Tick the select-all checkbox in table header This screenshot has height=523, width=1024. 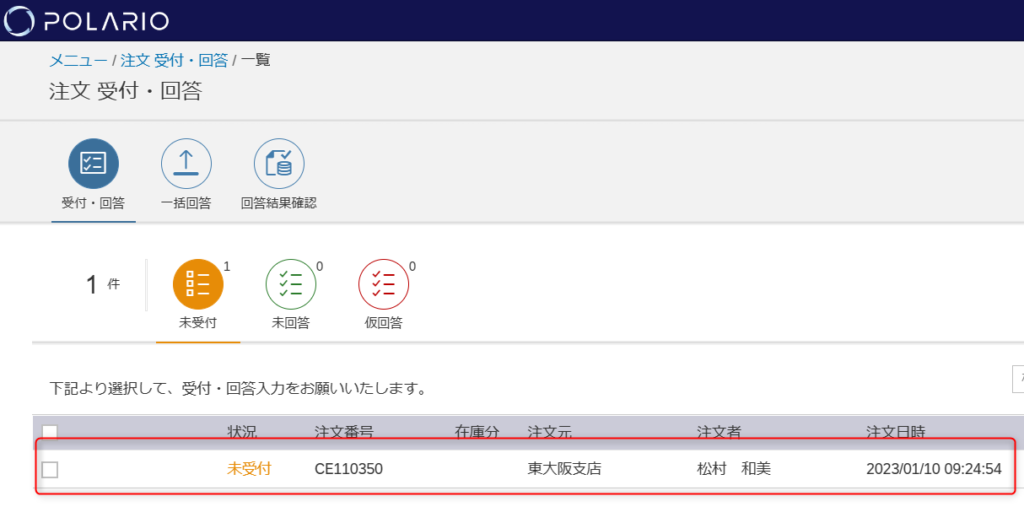(50, 432)
